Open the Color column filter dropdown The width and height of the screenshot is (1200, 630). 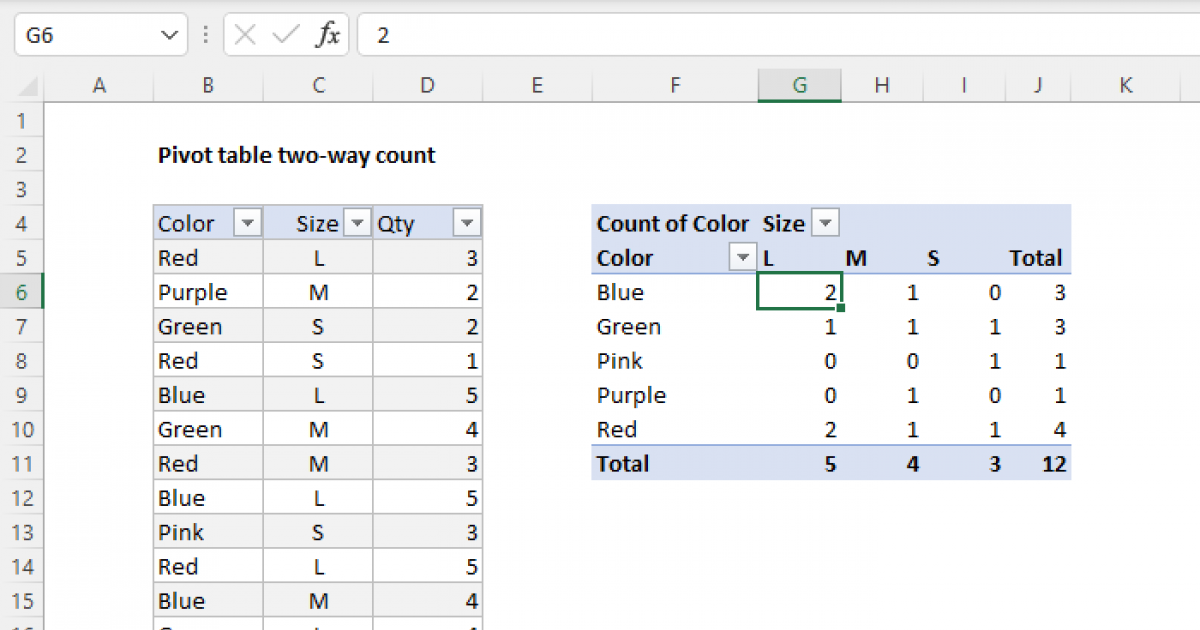[247, 223]
